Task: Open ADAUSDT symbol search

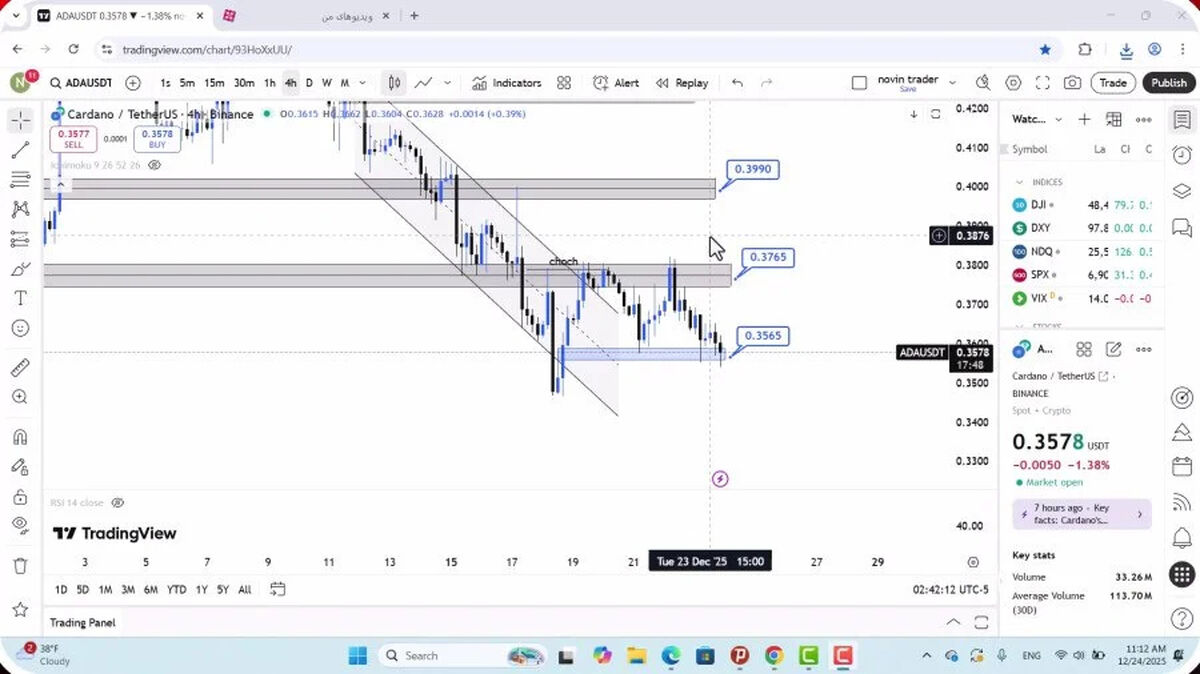Action: pos(80,83)
